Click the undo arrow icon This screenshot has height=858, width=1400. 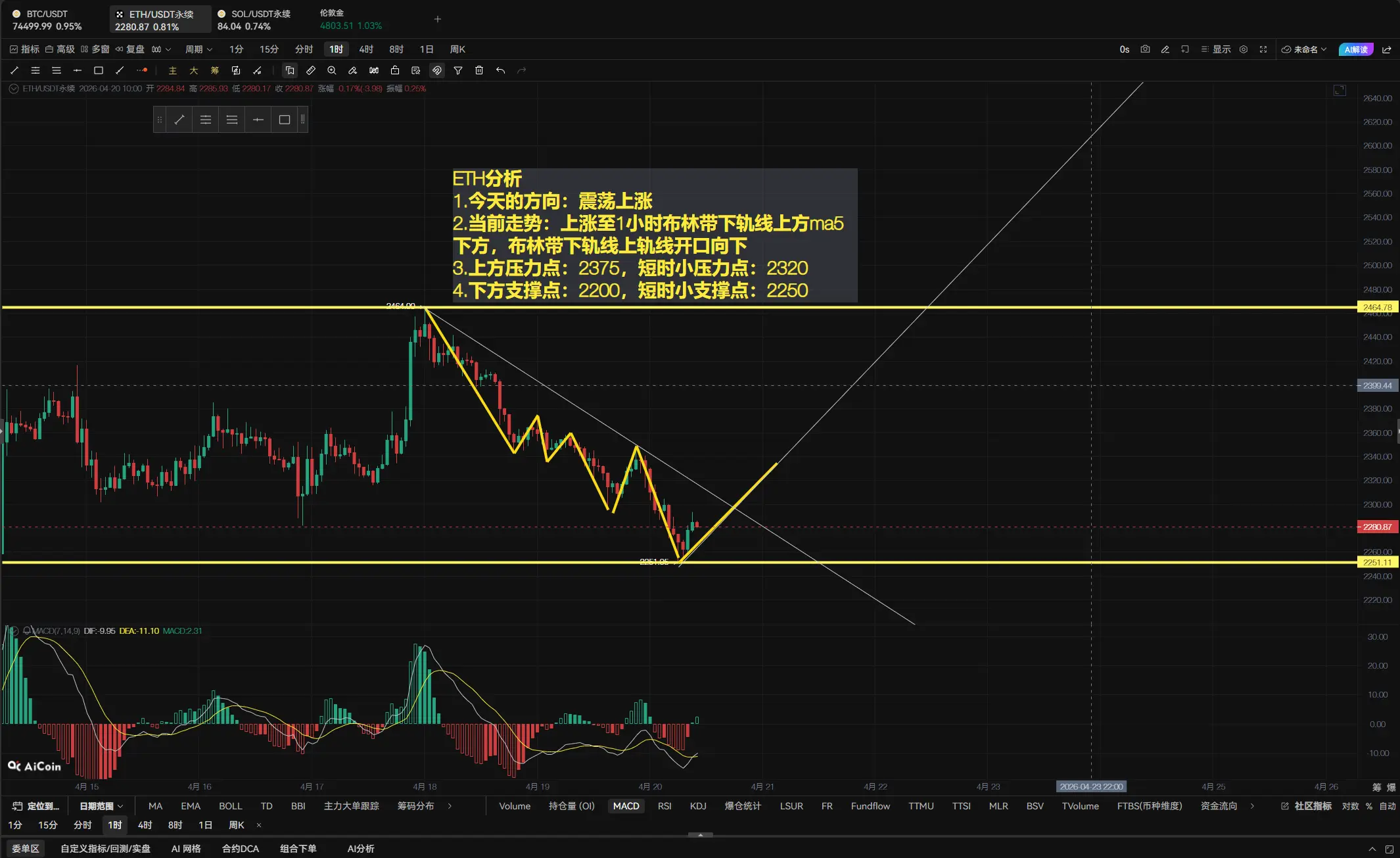[x=500, y=70]
